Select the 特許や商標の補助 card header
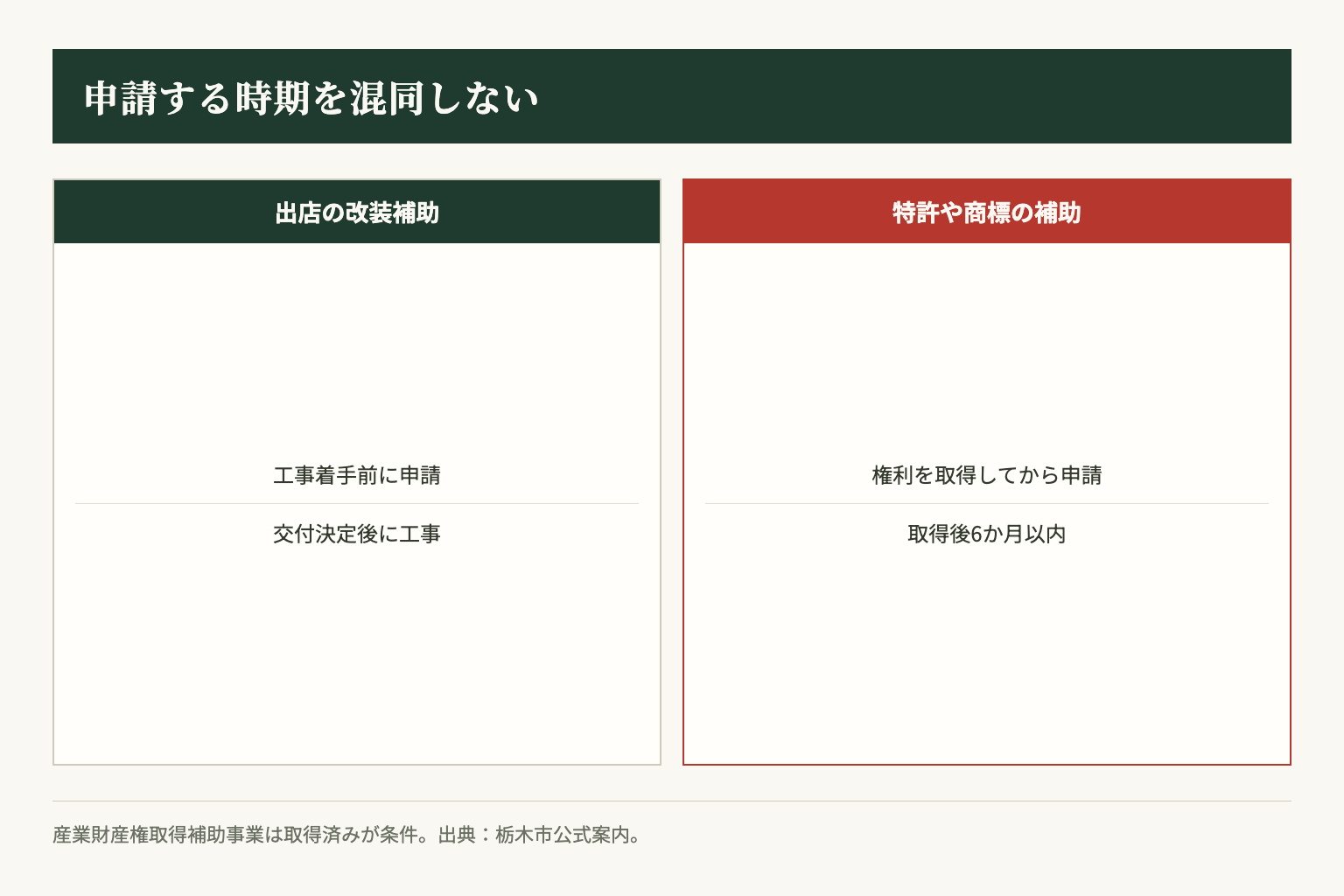Viewport: 1344px width, 896px height. coord(987,212)
